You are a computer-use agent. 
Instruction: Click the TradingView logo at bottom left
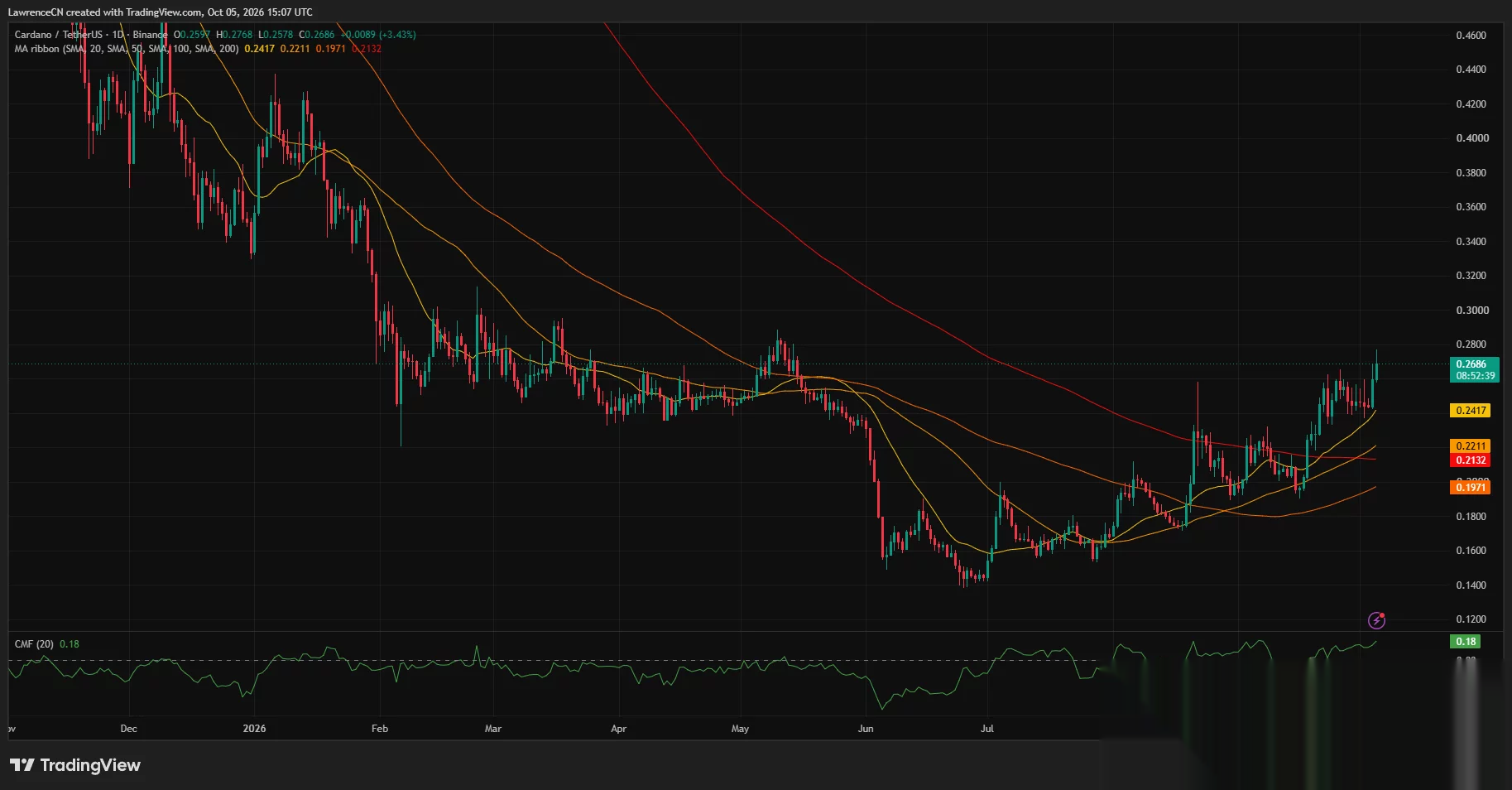[75, 765]
